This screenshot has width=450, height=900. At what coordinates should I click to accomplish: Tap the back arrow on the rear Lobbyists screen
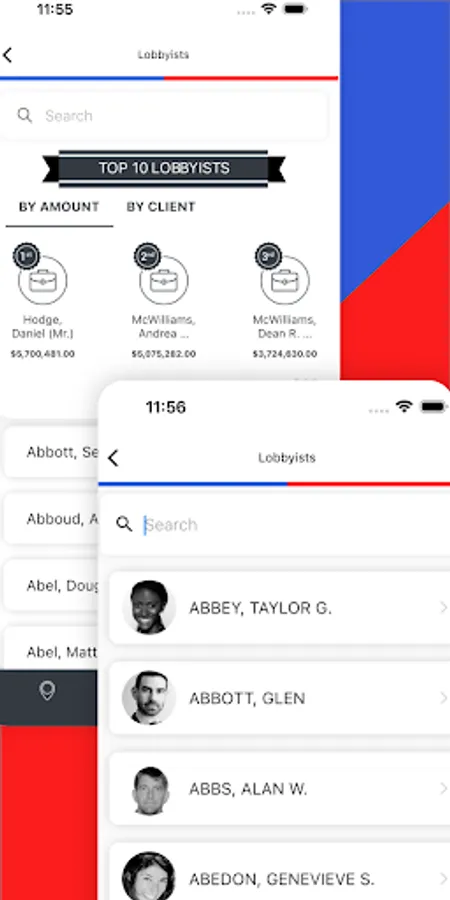click(7, 55)
